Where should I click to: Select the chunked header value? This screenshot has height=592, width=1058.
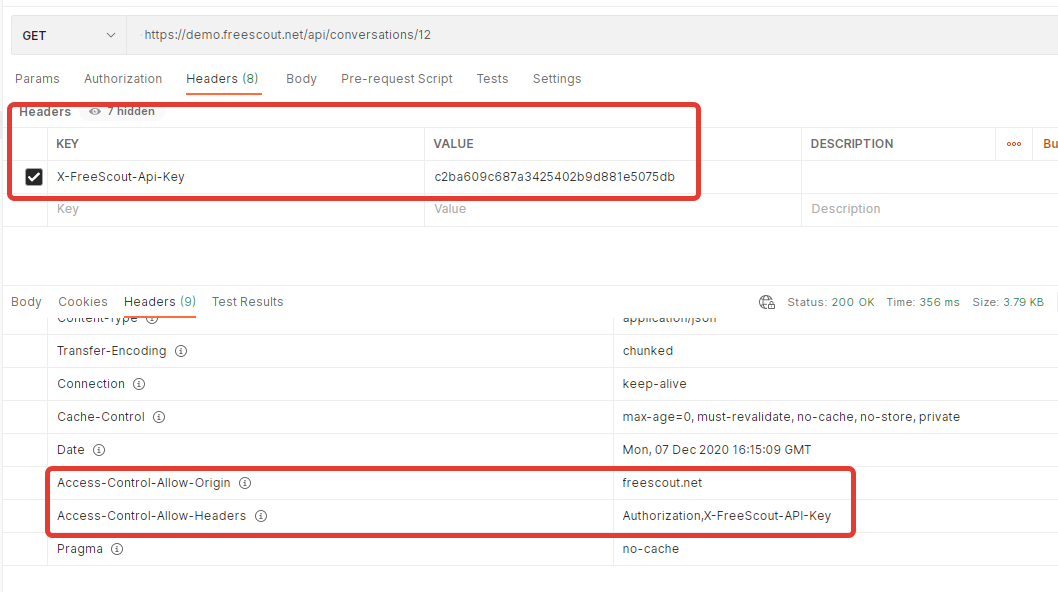[648, 351]
